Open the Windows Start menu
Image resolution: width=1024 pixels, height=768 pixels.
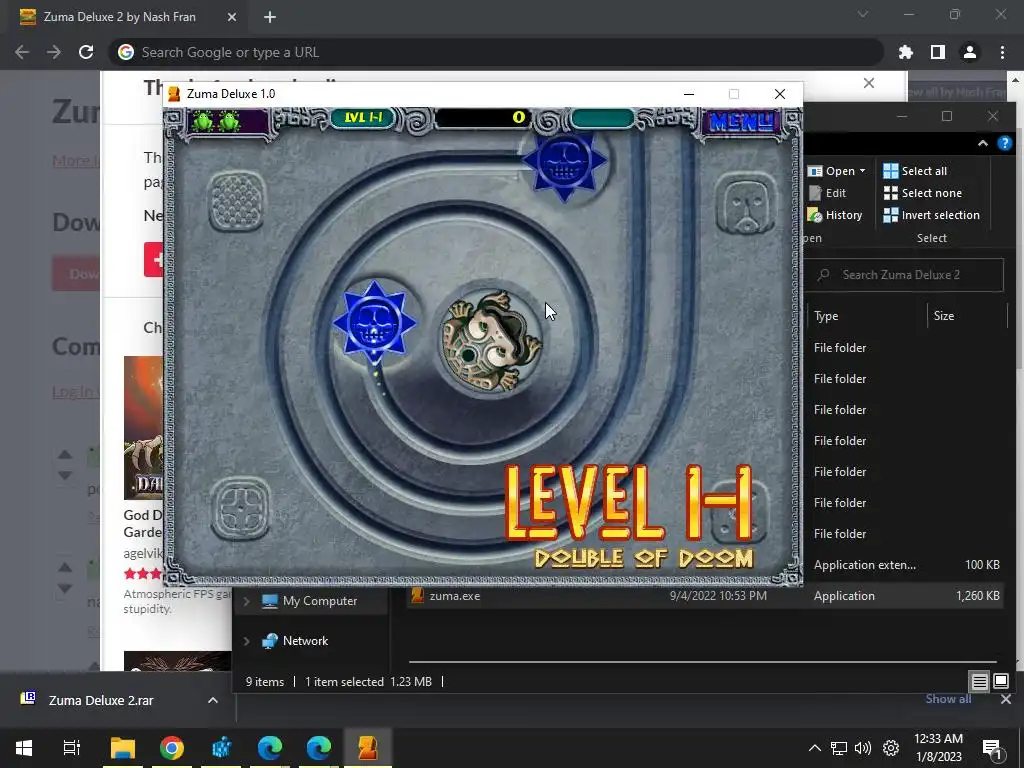coord(24,748)
